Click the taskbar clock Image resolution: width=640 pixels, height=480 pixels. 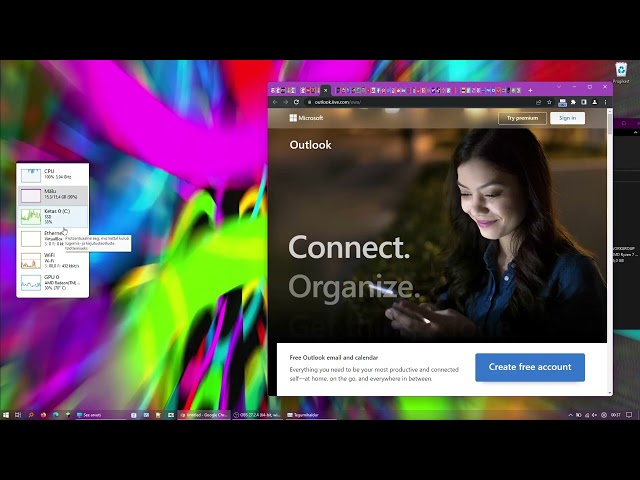pos(616,415)
